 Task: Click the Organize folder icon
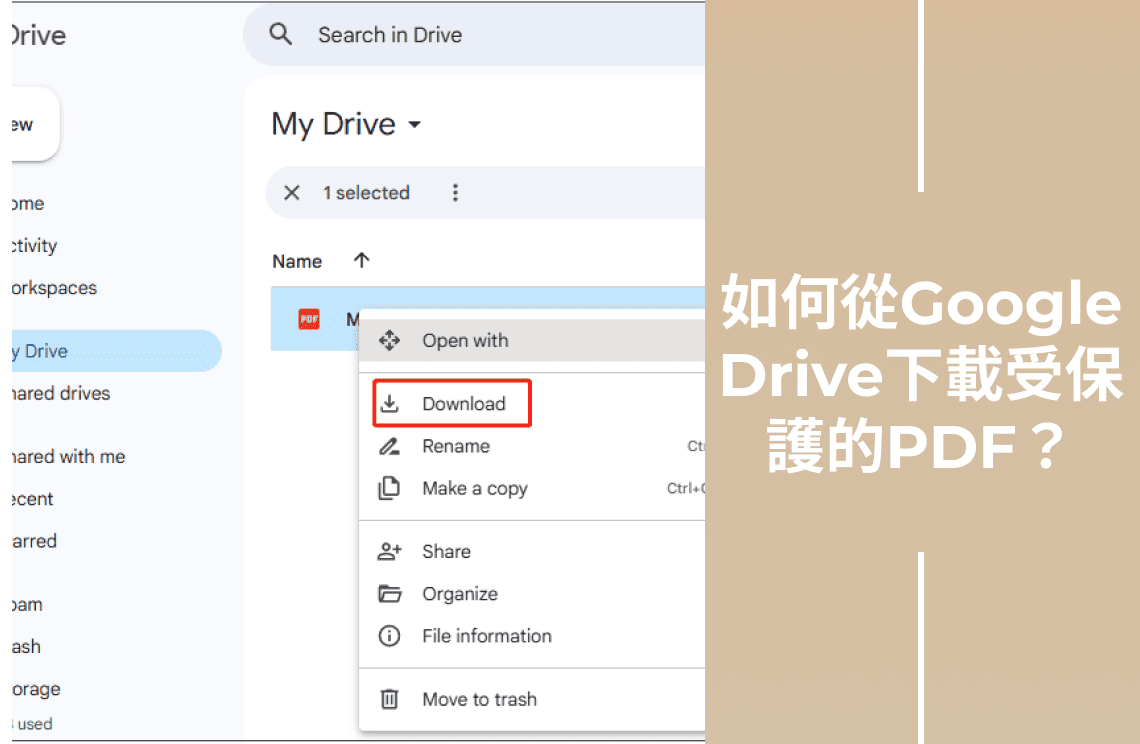pos(390,593)
